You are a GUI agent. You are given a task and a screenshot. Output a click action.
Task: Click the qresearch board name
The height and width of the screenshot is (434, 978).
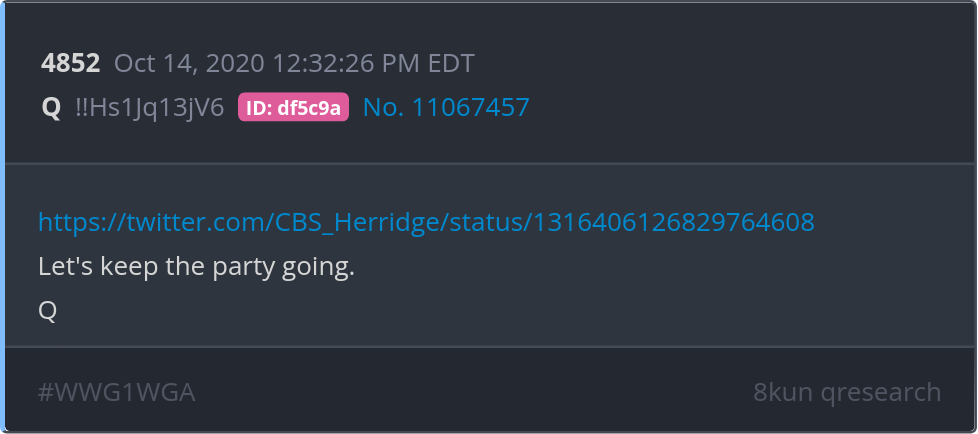(x=881, y=393)
